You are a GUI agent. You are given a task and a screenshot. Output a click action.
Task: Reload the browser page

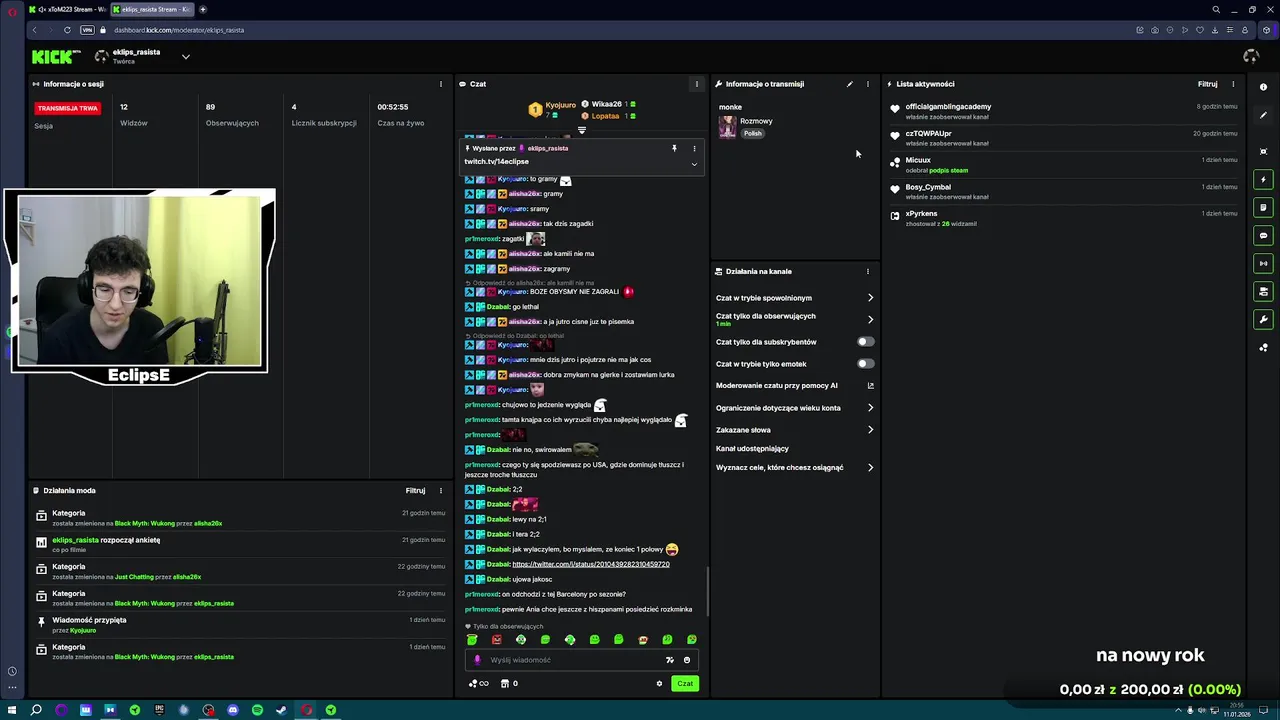67,30
